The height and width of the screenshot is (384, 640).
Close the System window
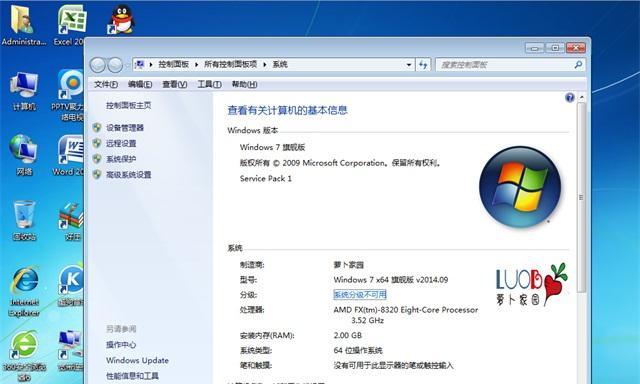[x=576, y=48]
